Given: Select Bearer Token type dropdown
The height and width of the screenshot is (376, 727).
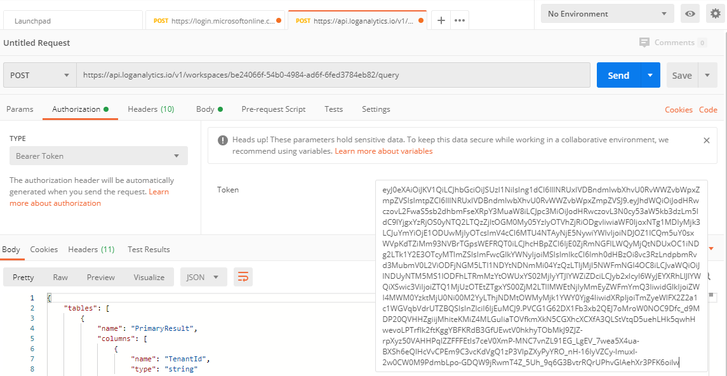Looking at the screenshot, I should click(x=98, y=156).
